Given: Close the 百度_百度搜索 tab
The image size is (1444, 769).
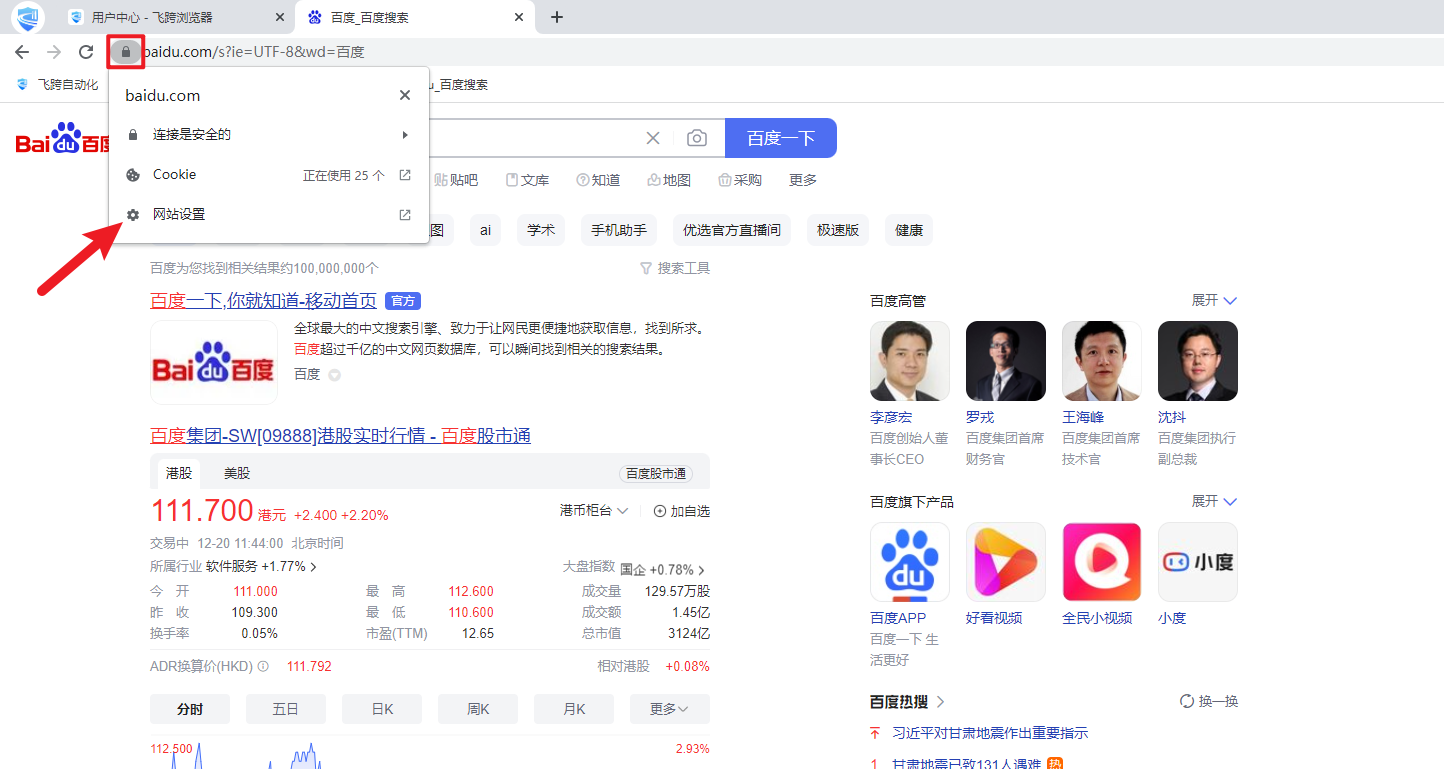Looking at the screenshot, I should pos(518,17).
